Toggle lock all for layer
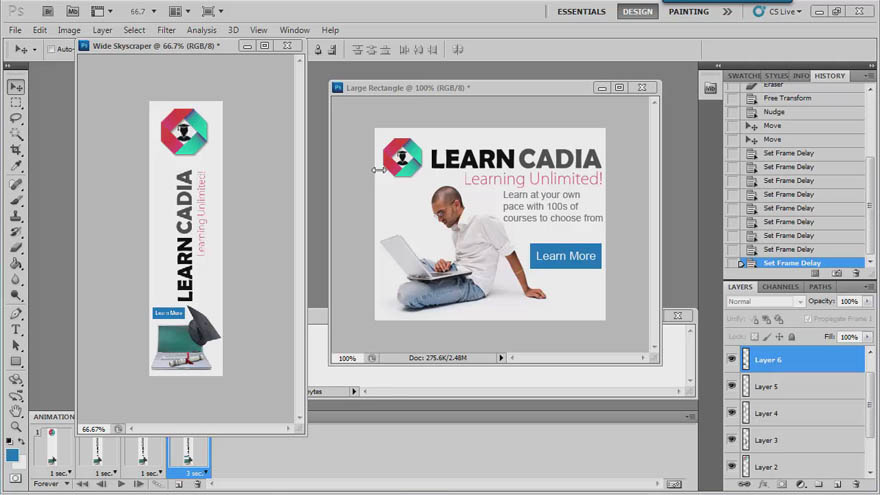 (x=791, y=337)
